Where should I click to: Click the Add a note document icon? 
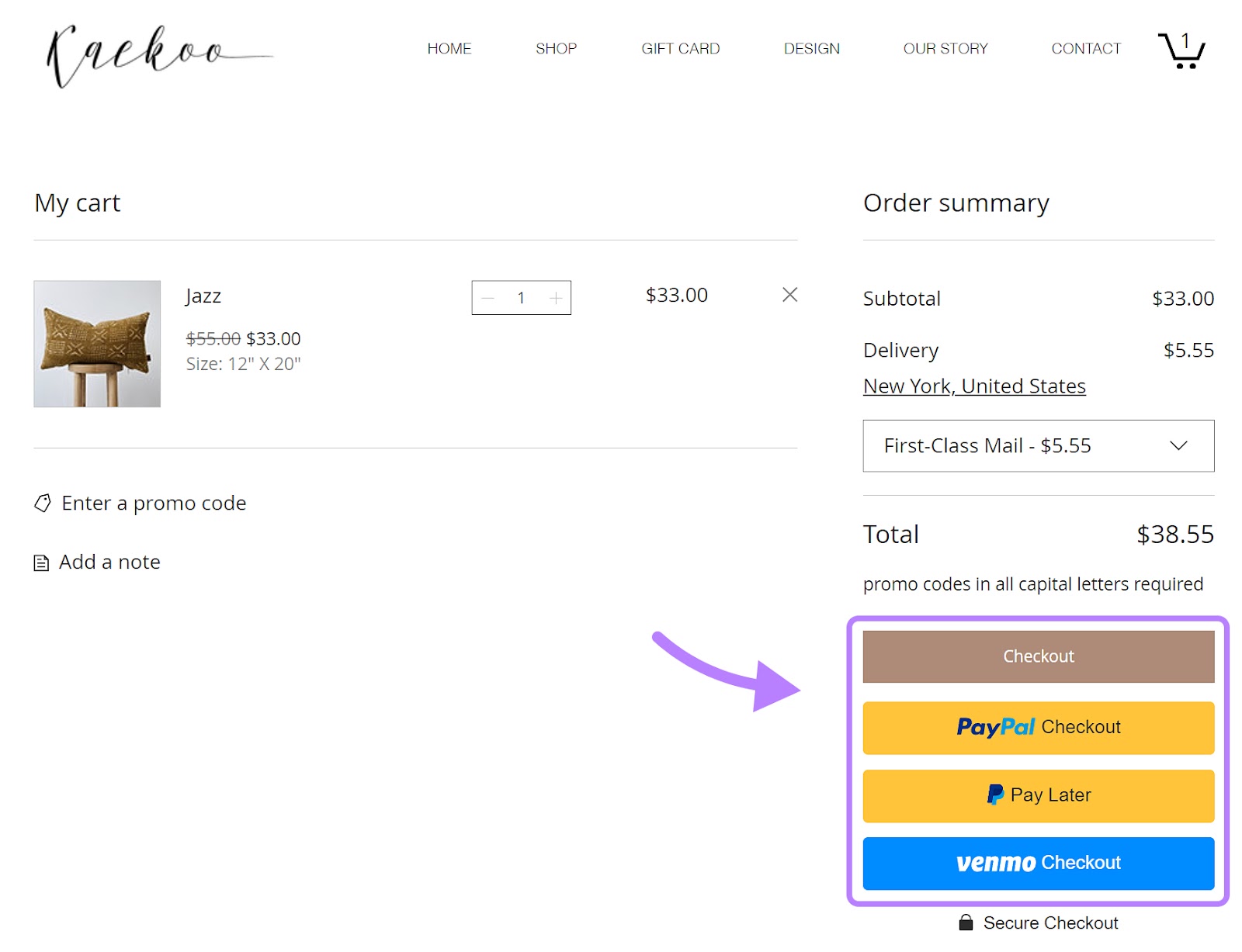coord(41,563)
